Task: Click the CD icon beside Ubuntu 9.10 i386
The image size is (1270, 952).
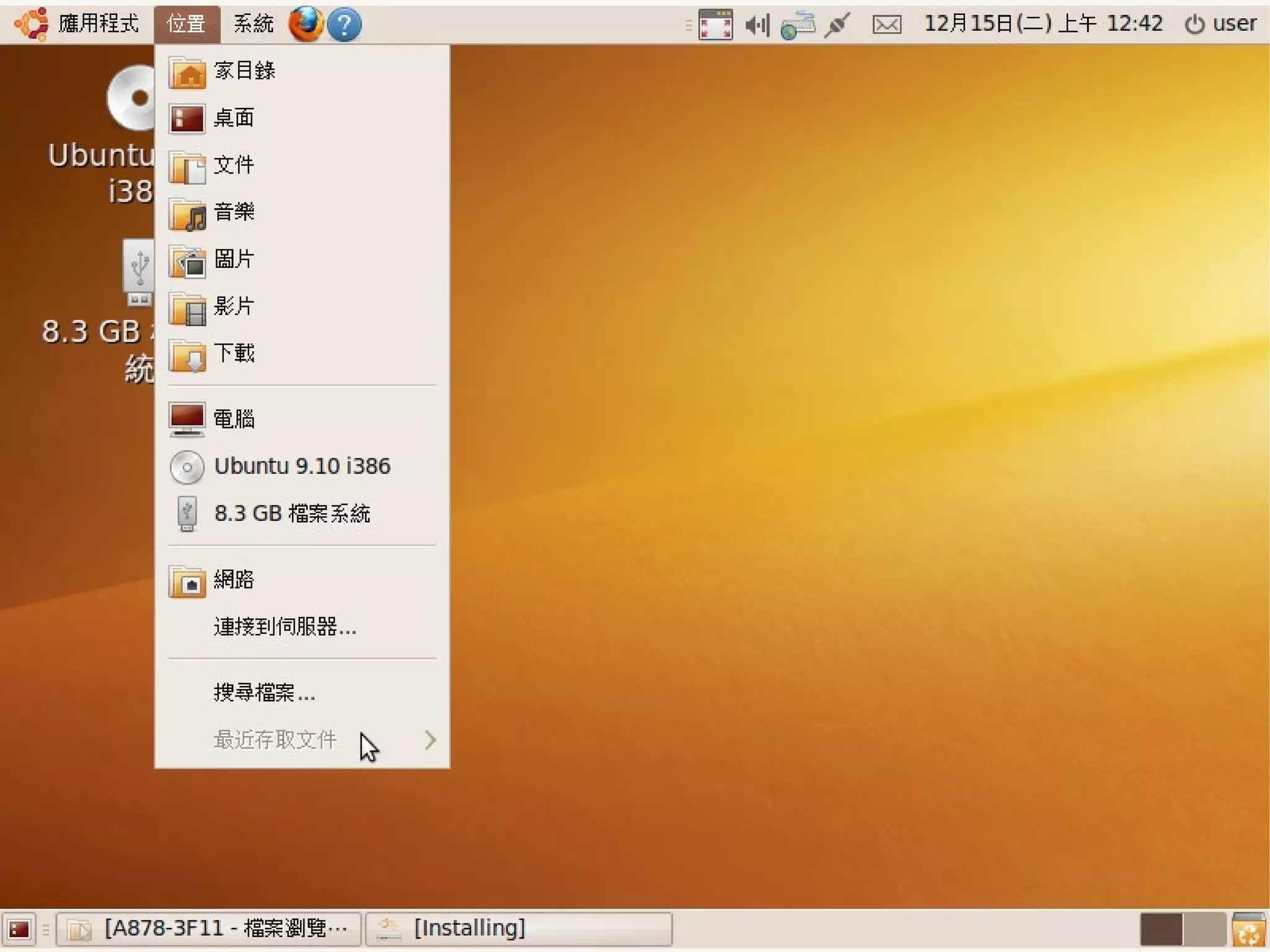Action: [x=187, y=467]
